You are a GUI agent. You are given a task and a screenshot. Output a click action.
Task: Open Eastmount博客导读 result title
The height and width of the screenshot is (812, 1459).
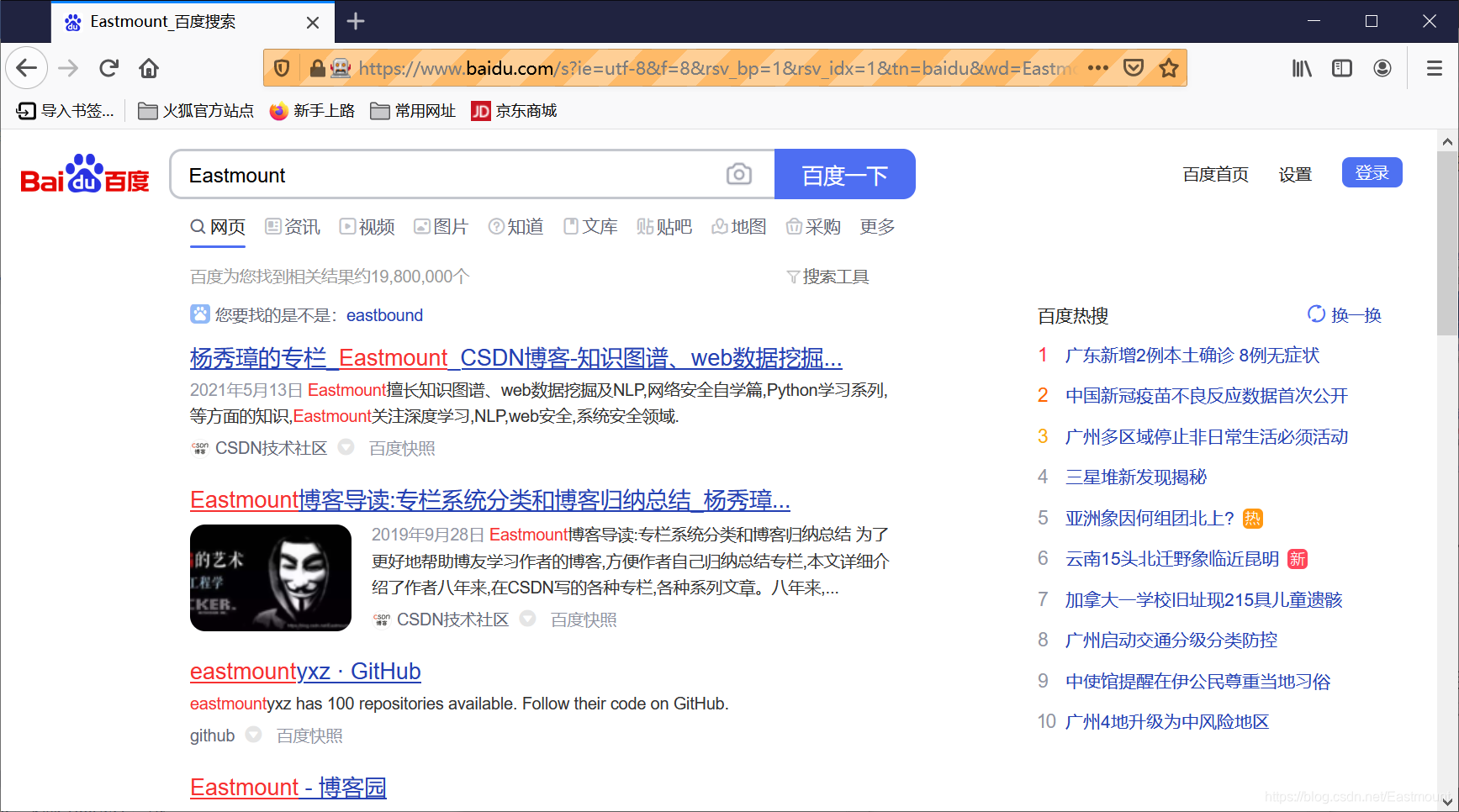point(489,500)
